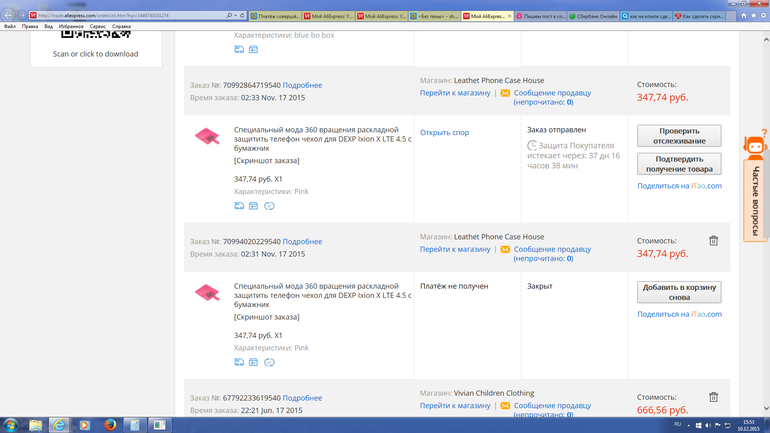
Task: Click the QR code to download app
Action: [x=95, y=35]
